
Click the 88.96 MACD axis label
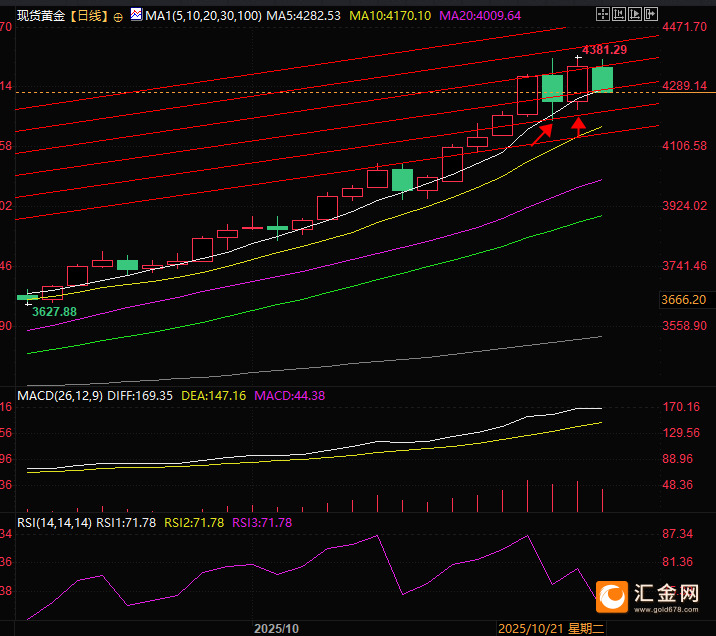(x=678, y=458)
